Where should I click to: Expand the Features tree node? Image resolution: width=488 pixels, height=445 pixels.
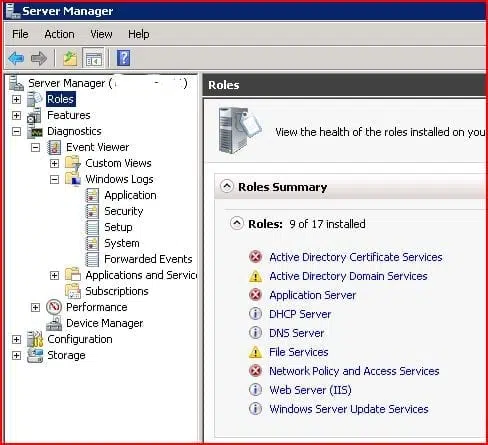(x=16, y=115)
